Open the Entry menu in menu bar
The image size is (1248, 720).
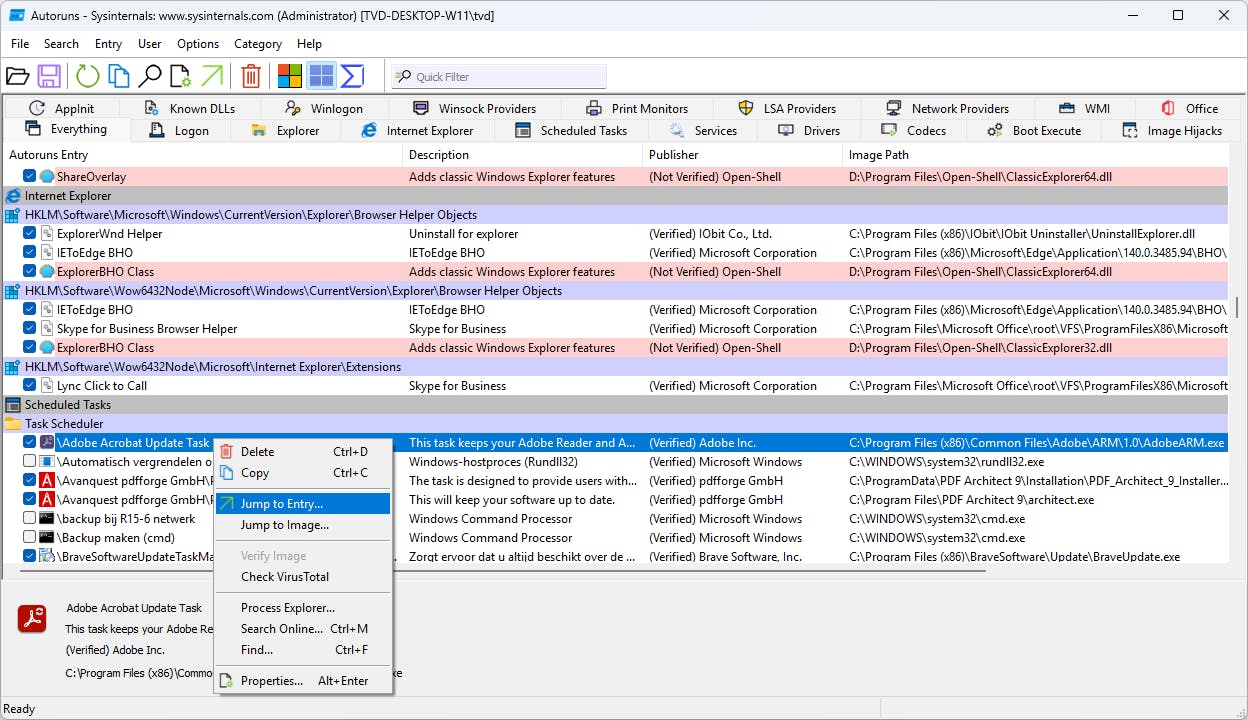108,44
